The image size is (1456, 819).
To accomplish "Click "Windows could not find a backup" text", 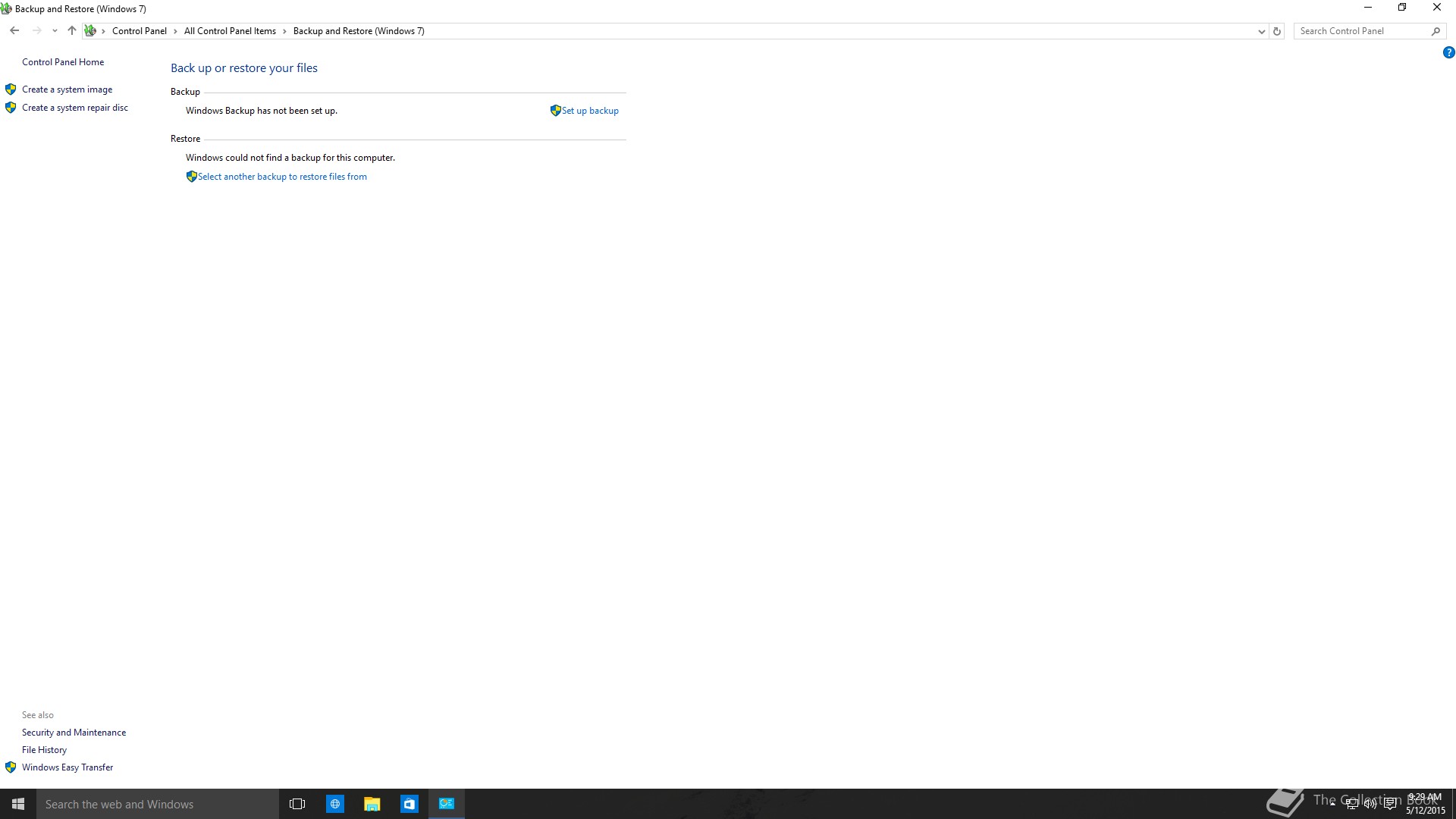I will pyautogui.click(x=290, y=158).
